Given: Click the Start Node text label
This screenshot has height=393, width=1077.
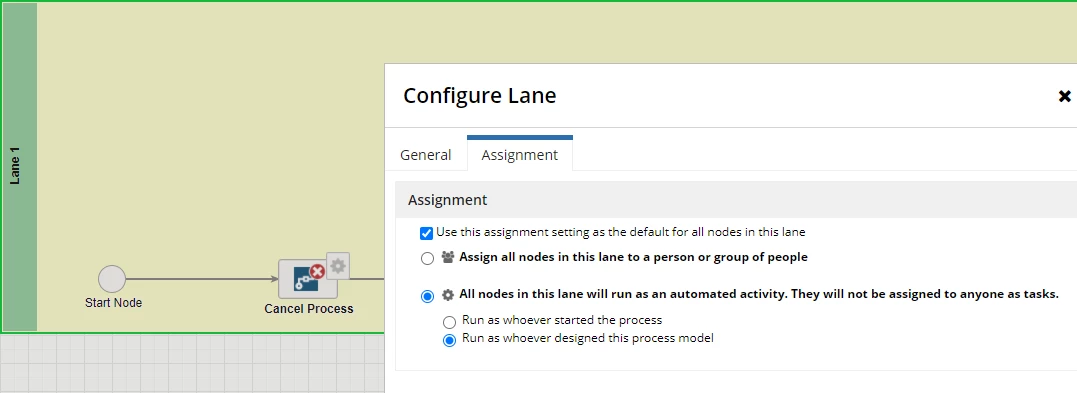Looking at the screenshot, I should coord(113,302).
